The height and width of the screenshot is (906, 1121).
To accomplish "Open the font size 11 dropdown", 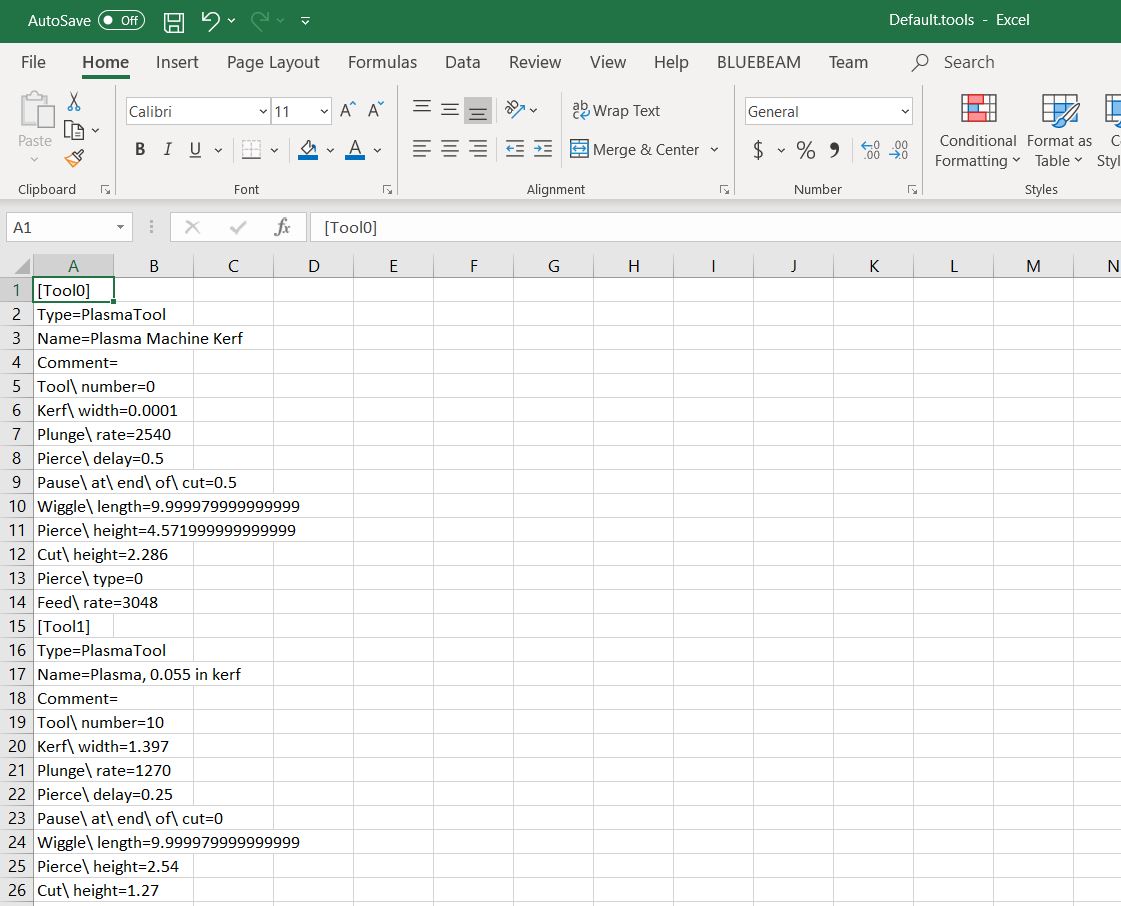I will tap(324, 112).
